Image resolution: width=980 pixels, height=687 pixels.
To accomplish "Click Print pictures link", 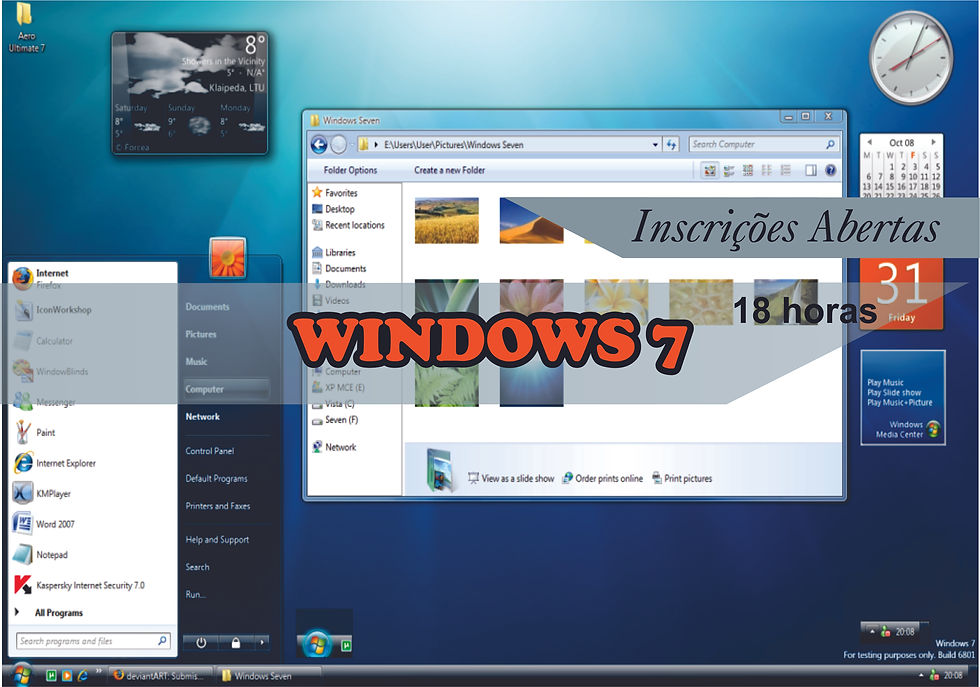I will 682,478.
